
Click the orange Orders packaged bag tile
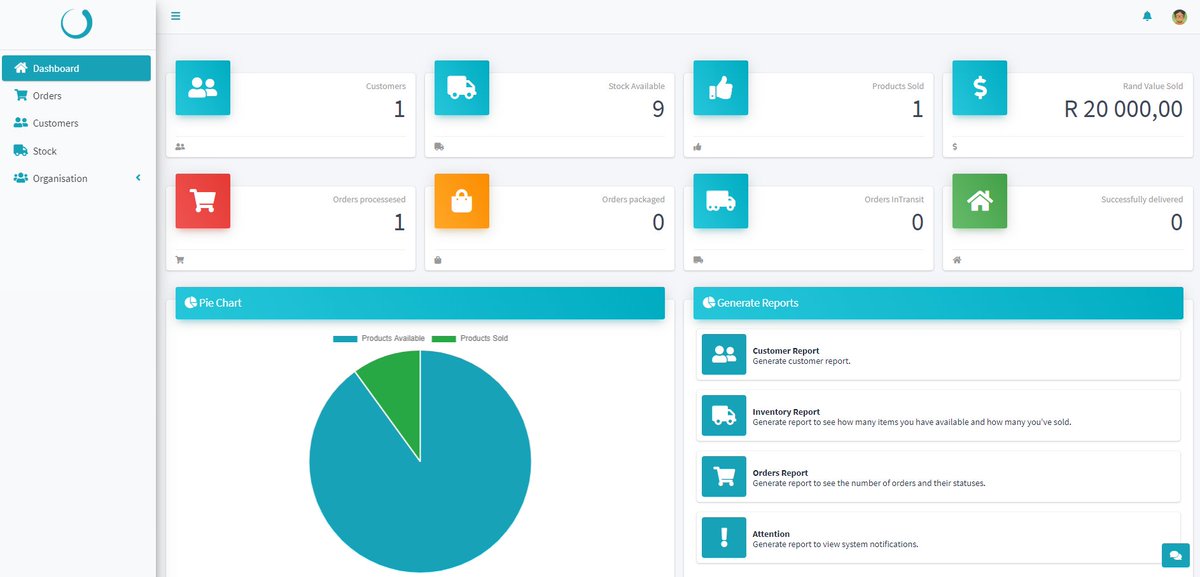tap(462, 201)
